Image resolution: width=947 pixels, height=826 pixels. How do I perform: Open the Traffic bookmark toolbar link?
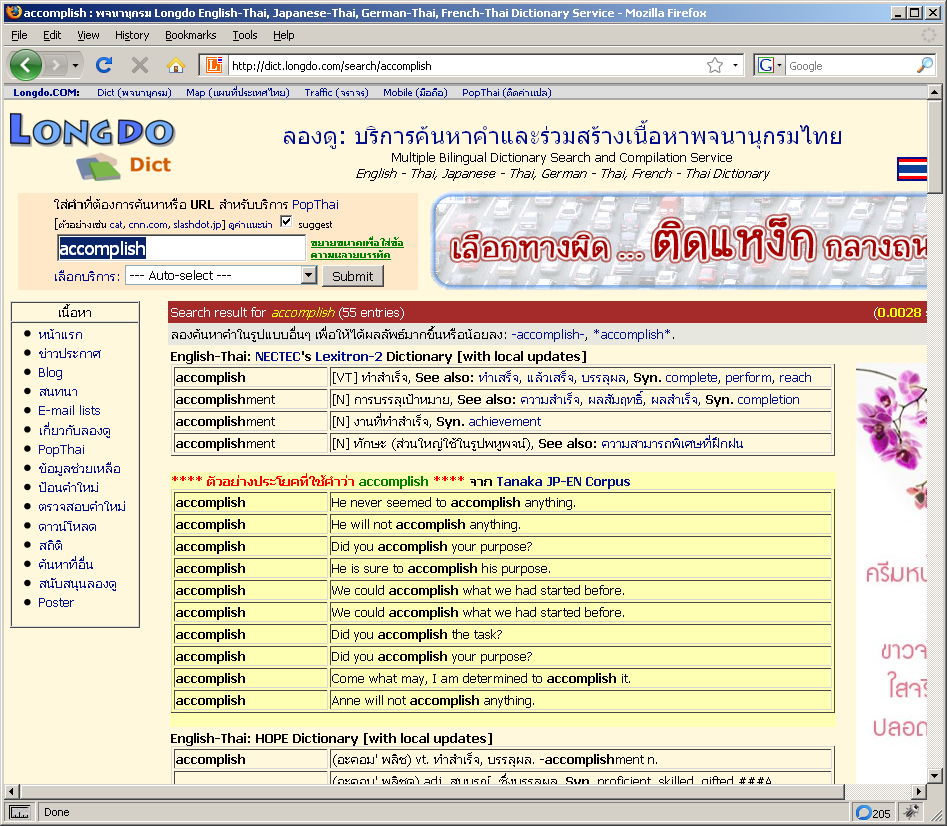[336, 92]
